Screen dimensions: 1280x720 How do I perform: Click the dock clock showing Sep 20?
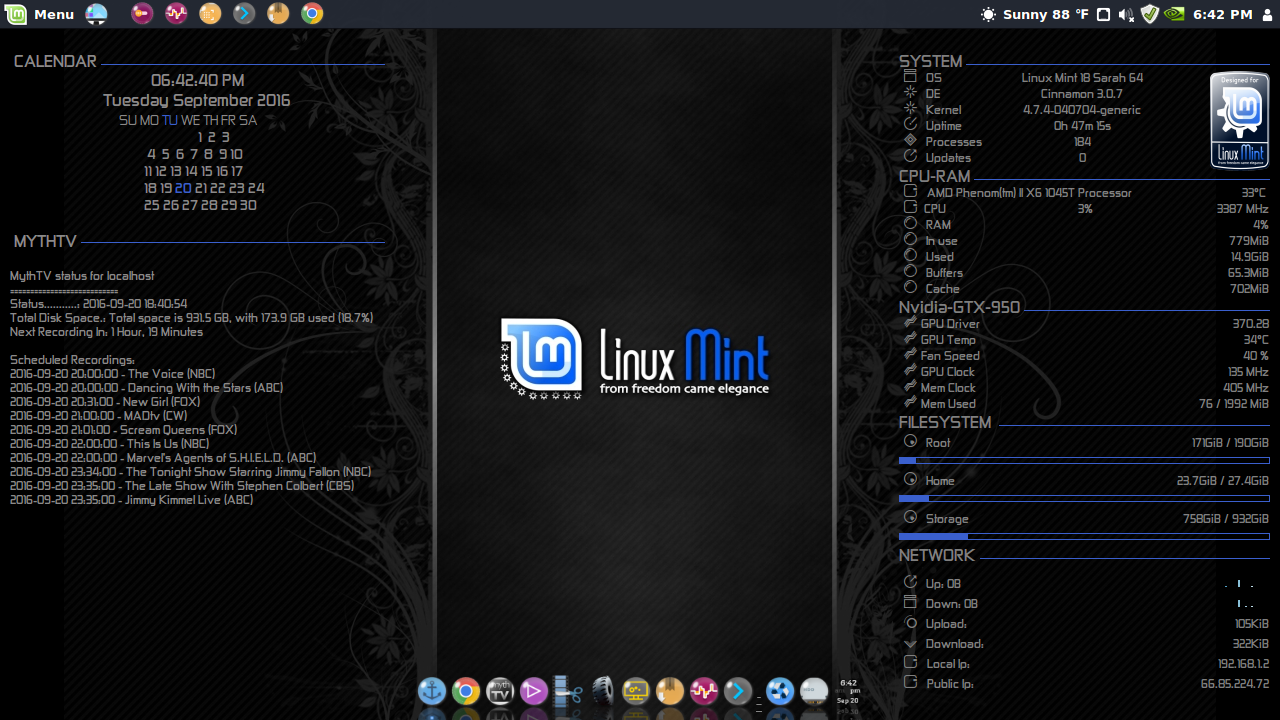click(x=848, y=691)
